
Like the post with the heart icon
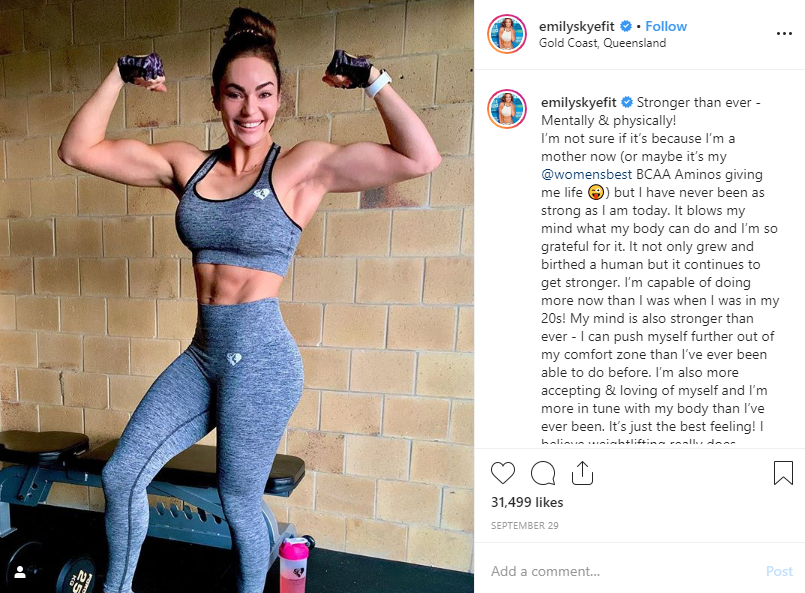click(x=503, y=472)
